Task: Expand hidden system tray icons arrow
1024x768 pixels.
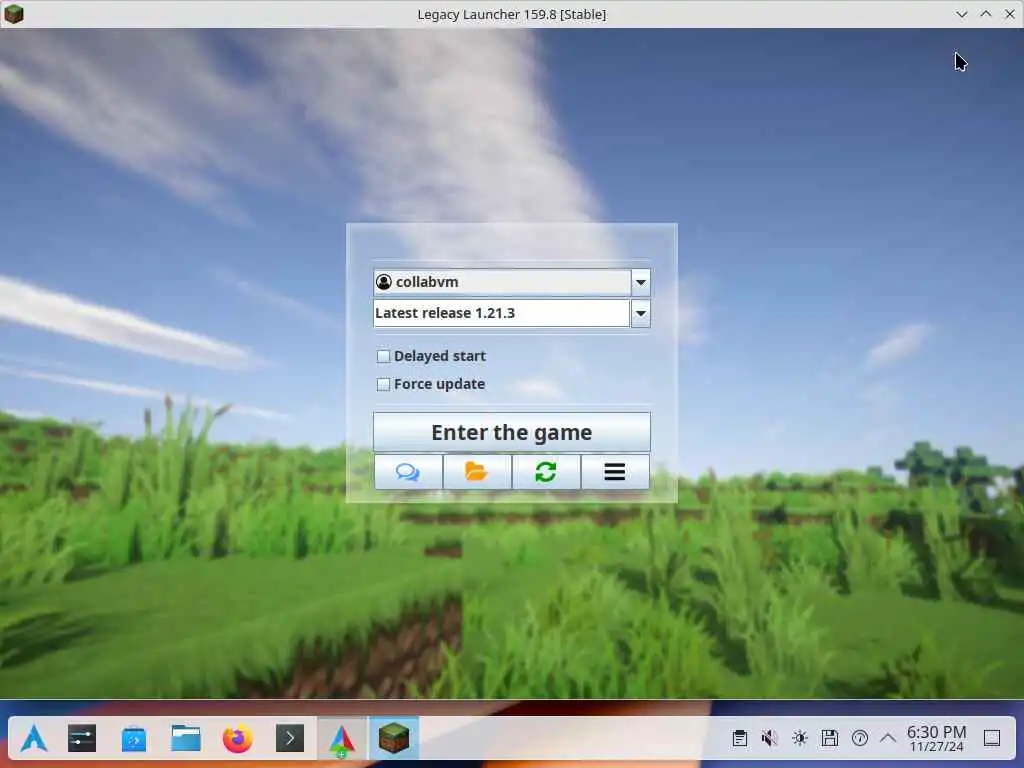Action: coord(888,738)
